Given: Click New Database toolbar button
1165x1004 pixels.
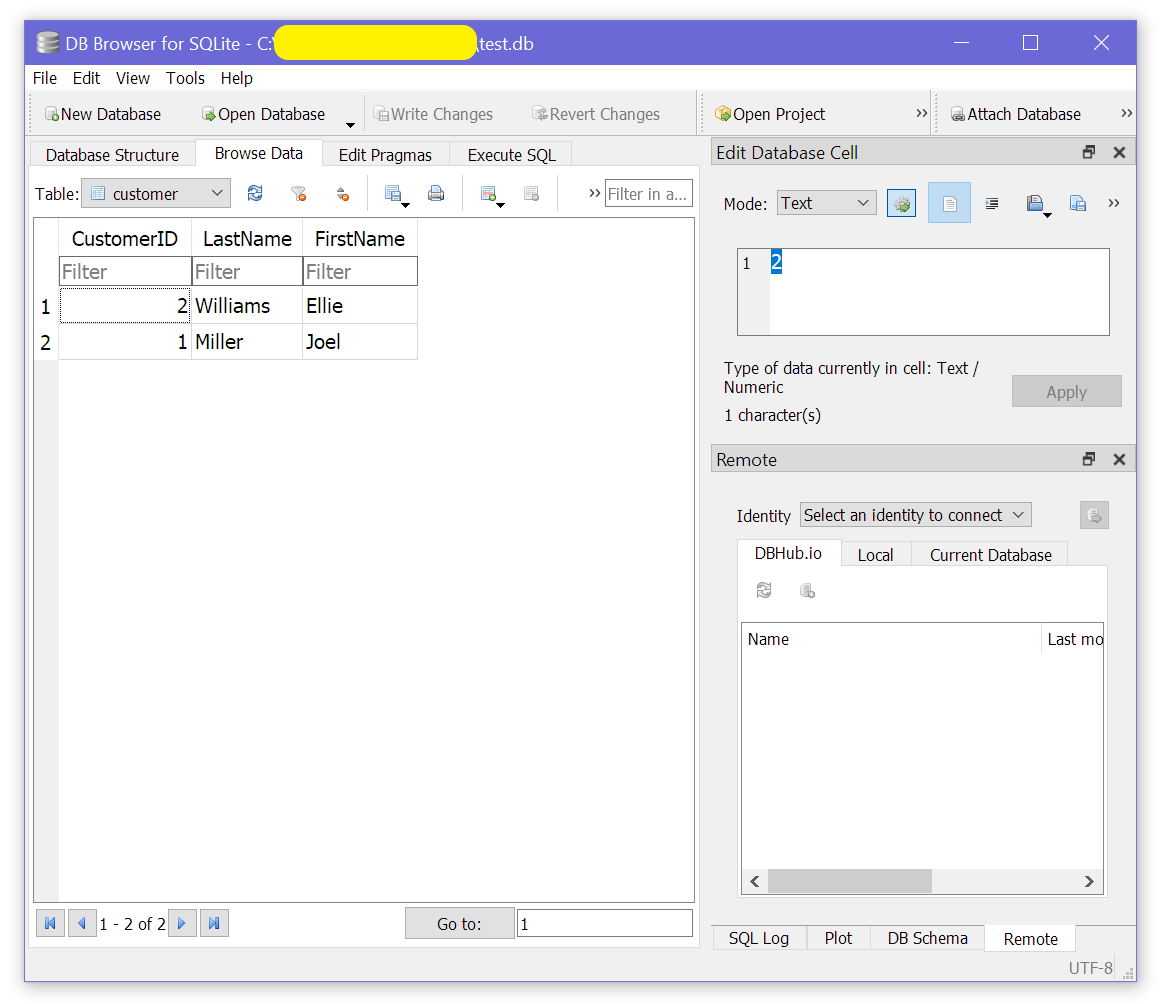Looking at the screenshot, I should coord(103,114).
